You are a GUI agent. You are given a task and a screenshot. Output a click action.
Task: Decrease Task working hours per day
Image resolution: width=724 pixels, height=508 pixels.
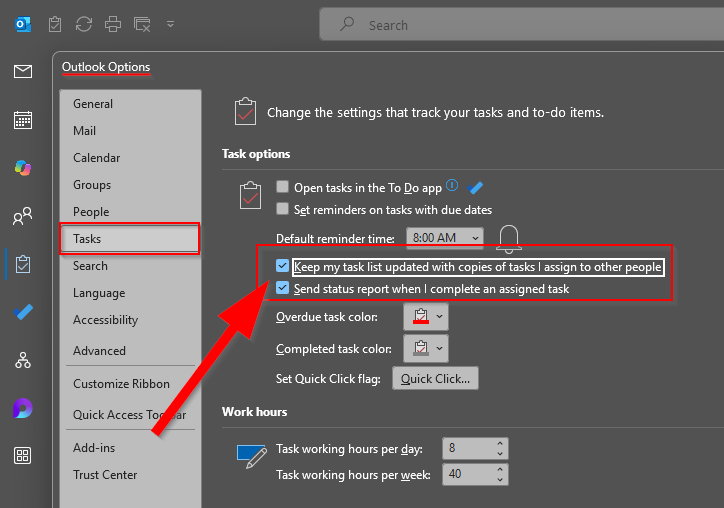tap(500, 454)
